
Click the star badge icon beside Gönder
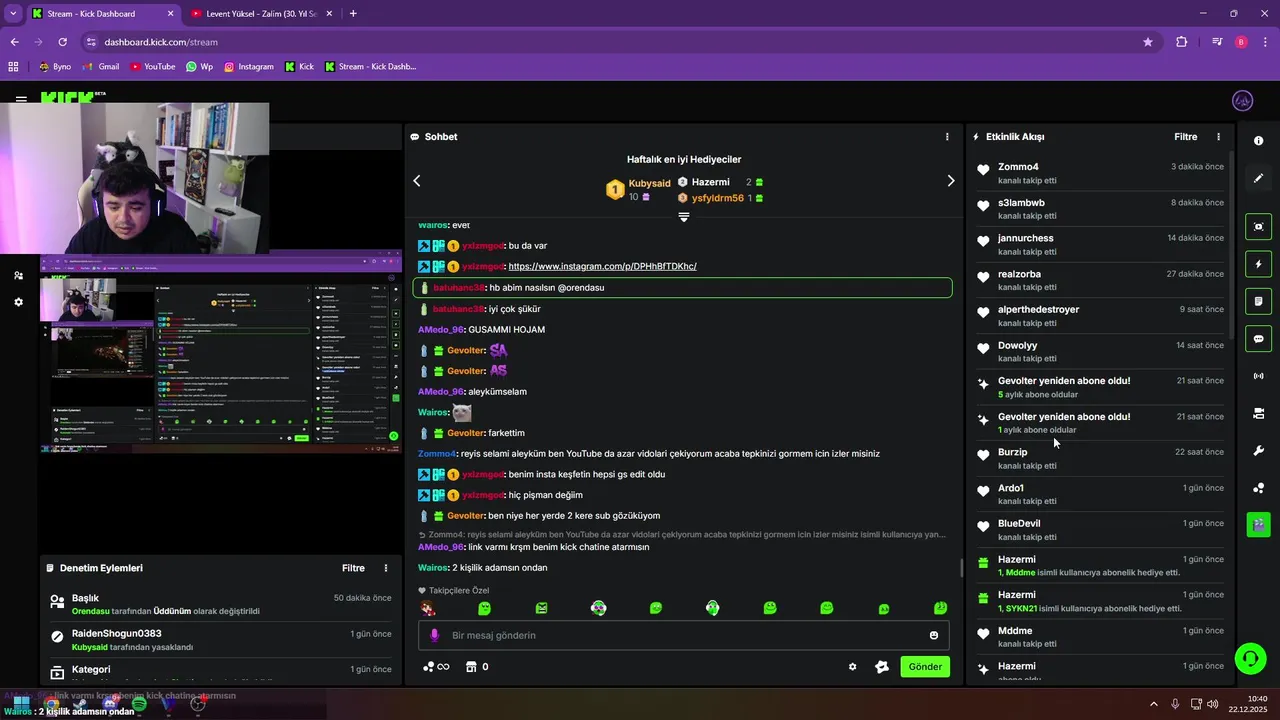[882, 667]
